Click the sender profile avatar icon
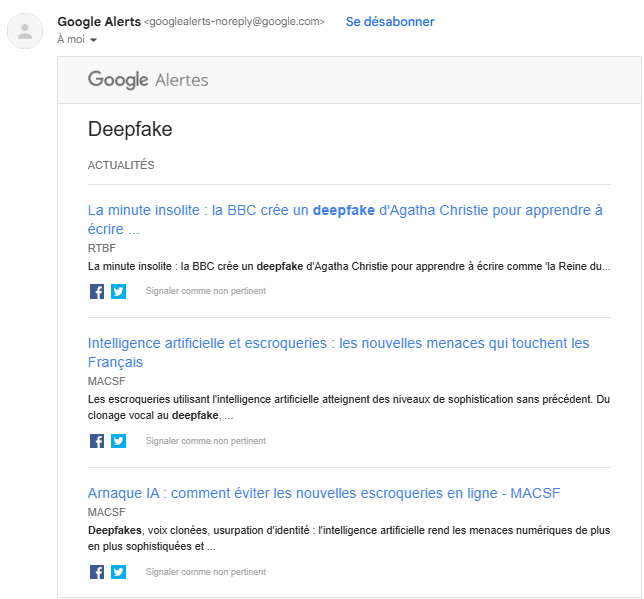644x599 pixels. (25, 31)
